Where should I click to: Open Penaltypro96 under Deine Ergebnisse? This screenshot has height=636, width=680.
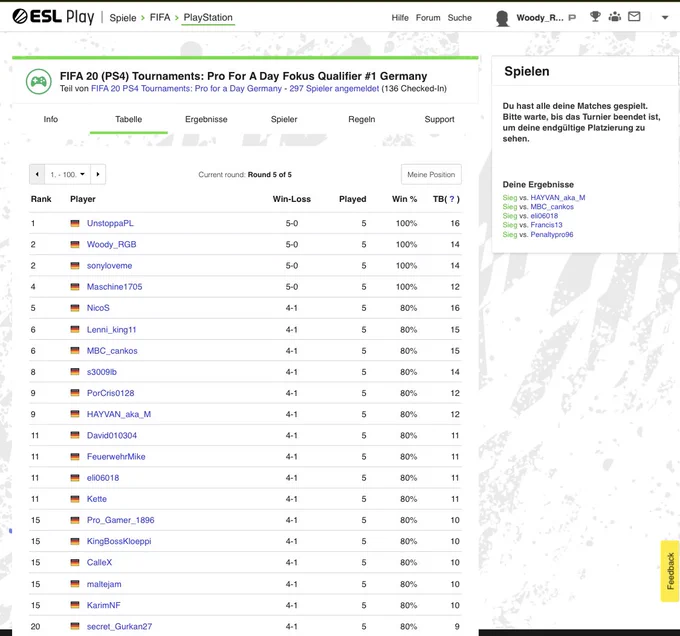click(x=552, y=235)
